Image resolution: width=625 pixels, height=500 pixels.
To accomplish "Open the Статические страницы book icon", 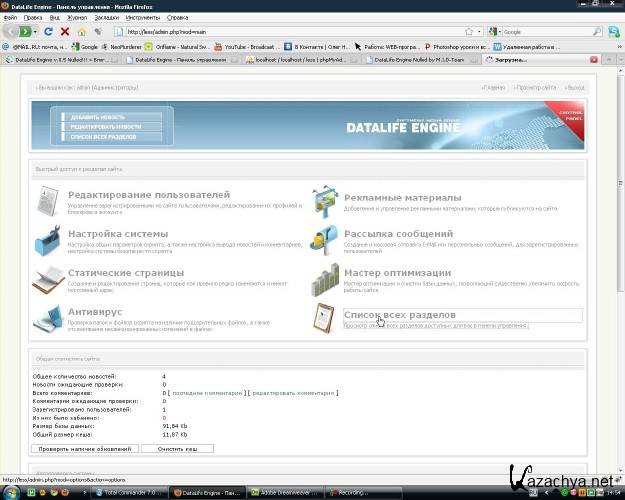I will (x=48, y=280).
